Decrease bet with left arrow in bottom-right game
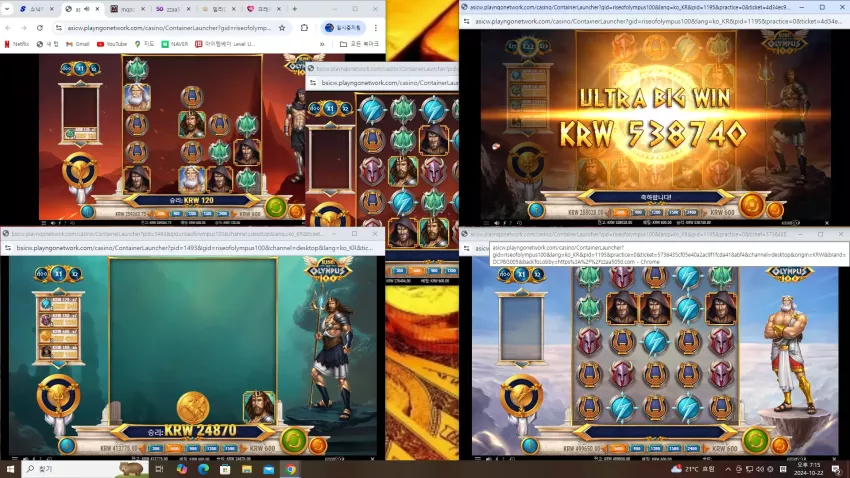This screenshot has height=478, width=850. click(x=605, y=448)
